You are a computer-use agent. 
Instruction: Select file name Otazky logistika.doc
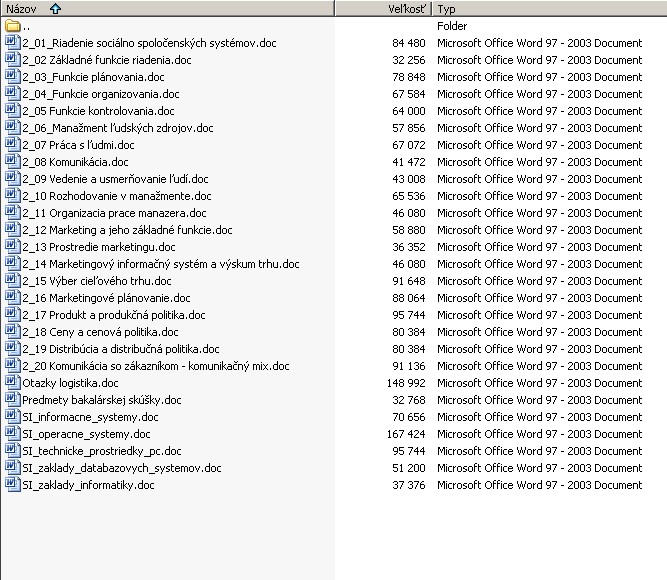pyautogui.click(x=70, y=383)
